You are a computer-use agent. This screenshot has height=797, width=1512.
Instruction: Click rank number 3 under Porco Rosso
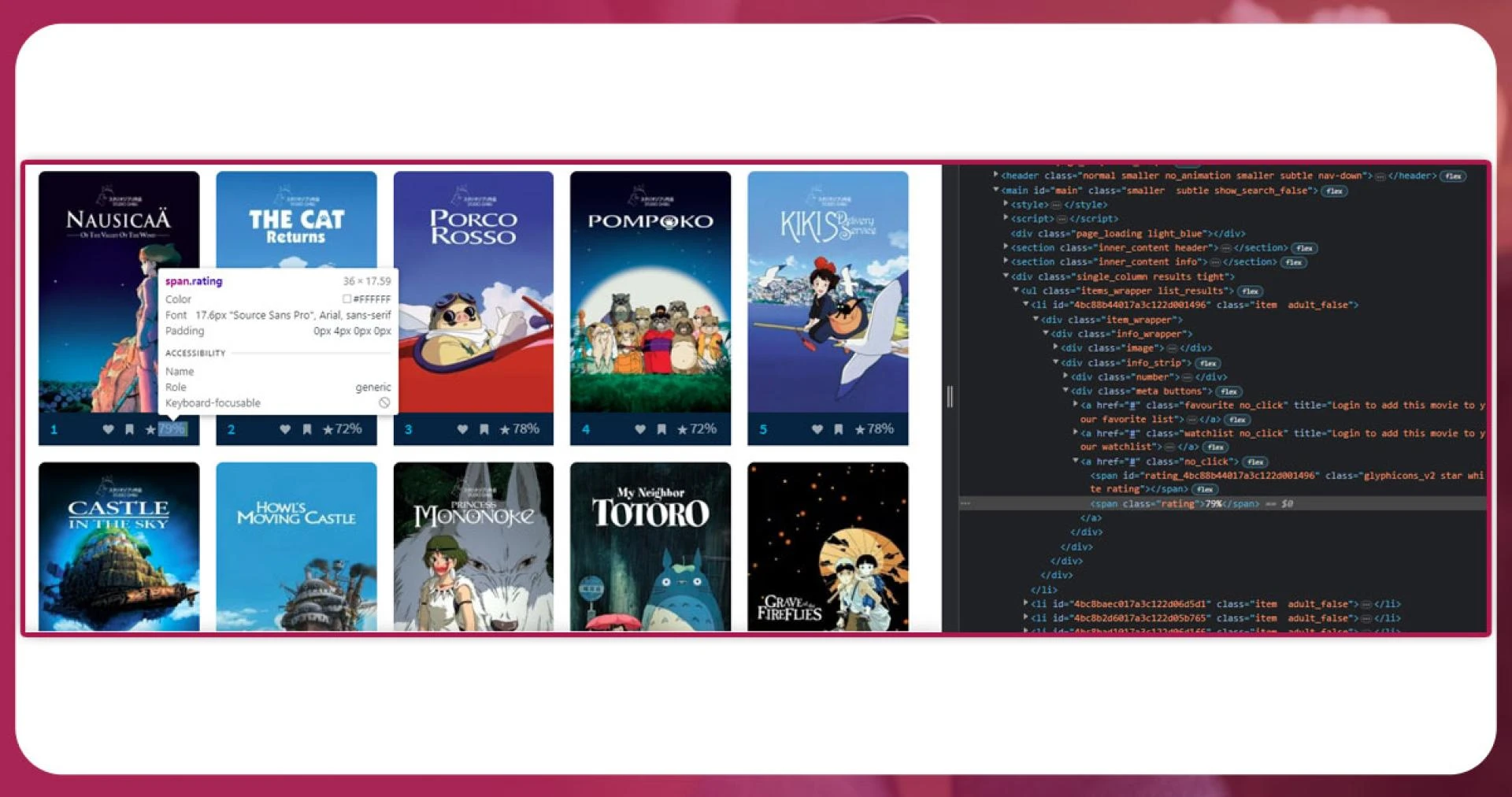[x=408, y=430]
